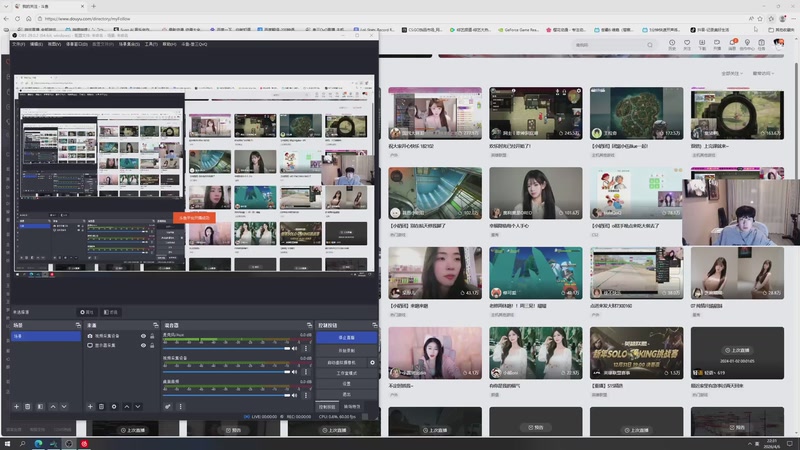The image size is (800, 450).
Task: Click 工作室模式 button in OBS controls
Action: click(346, 373)
